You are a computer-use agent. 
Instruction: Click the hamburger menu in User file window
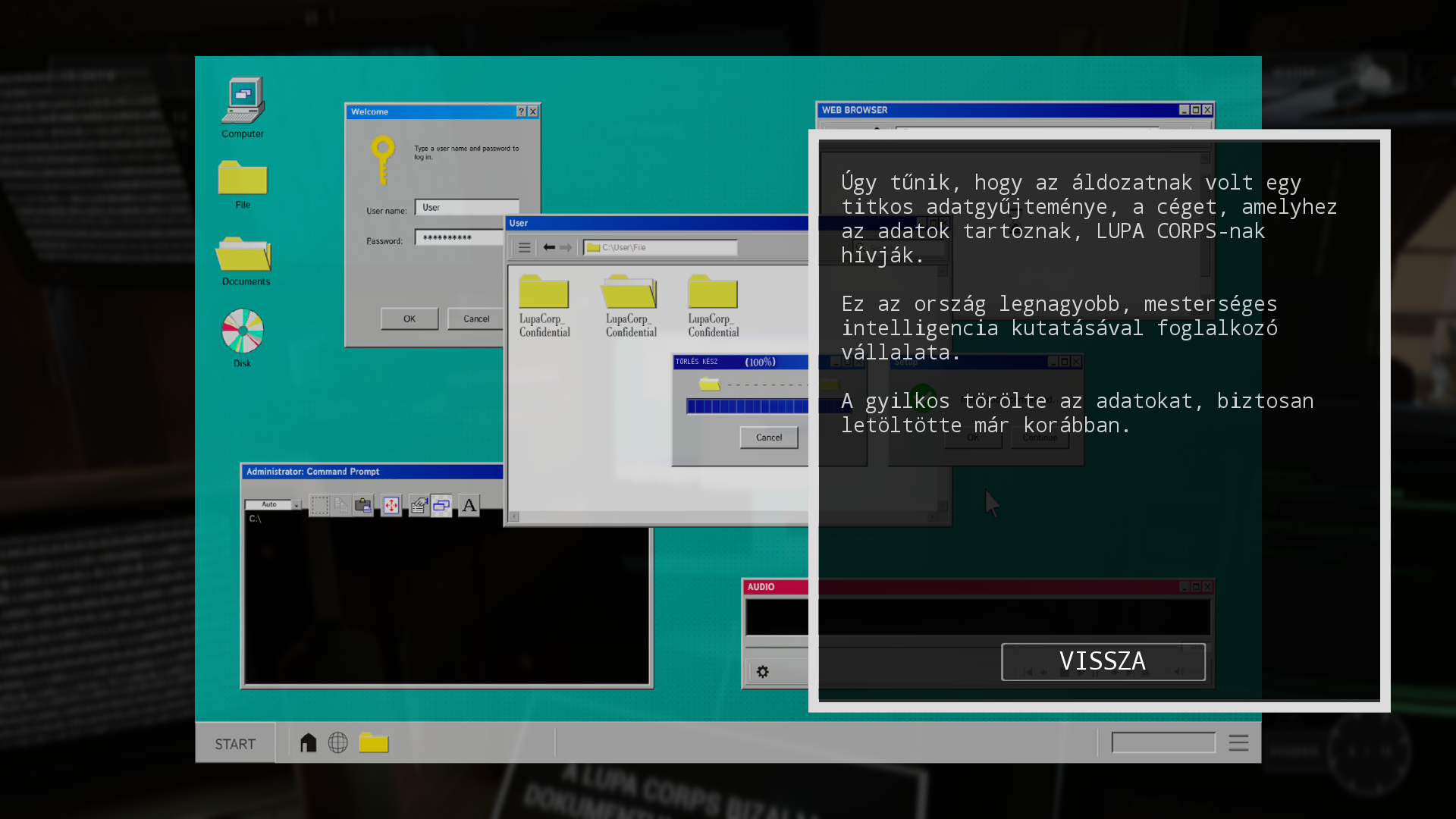[524, 247]
